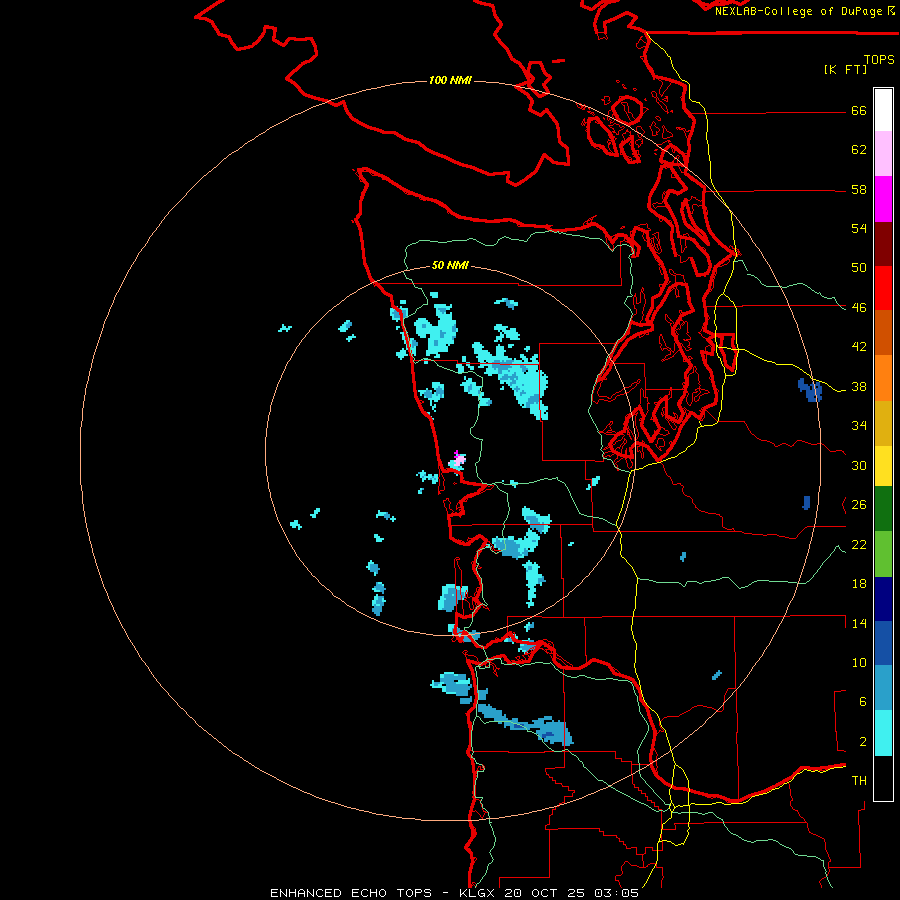This screenshot has height=900, width=900.
Task: Click the dark blue echo near the 38 line
Action: (x=810, y=390)
